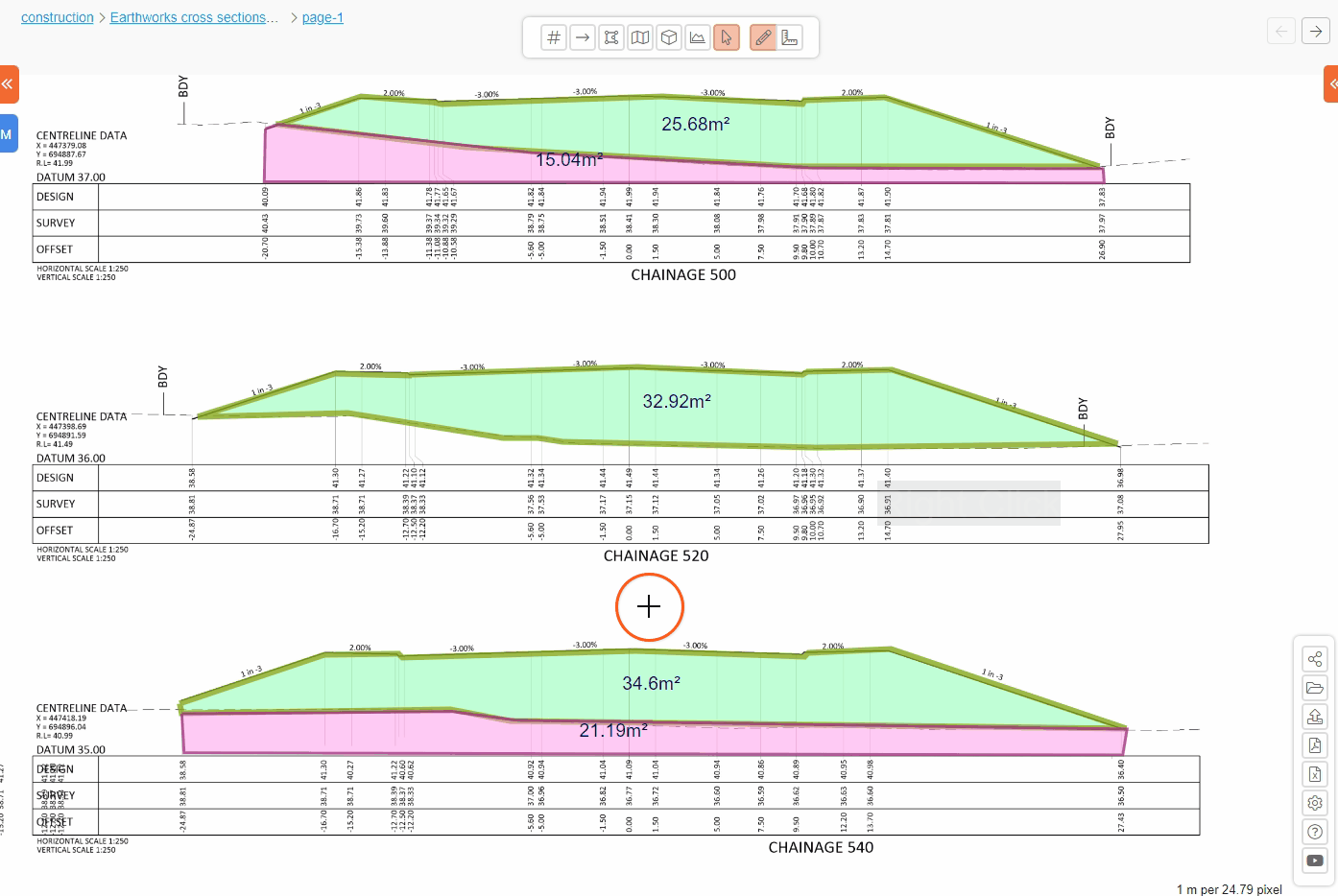The image size is (1338, 896).
Task: Click the hash grid tool icon
Action: (x=554, y=37)
